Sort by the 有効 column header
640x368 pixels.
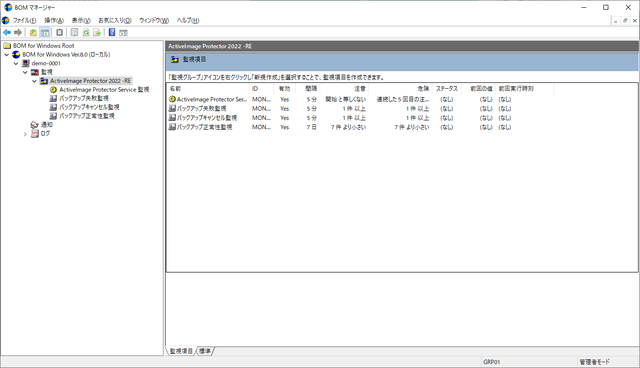(x=284, y=89)
